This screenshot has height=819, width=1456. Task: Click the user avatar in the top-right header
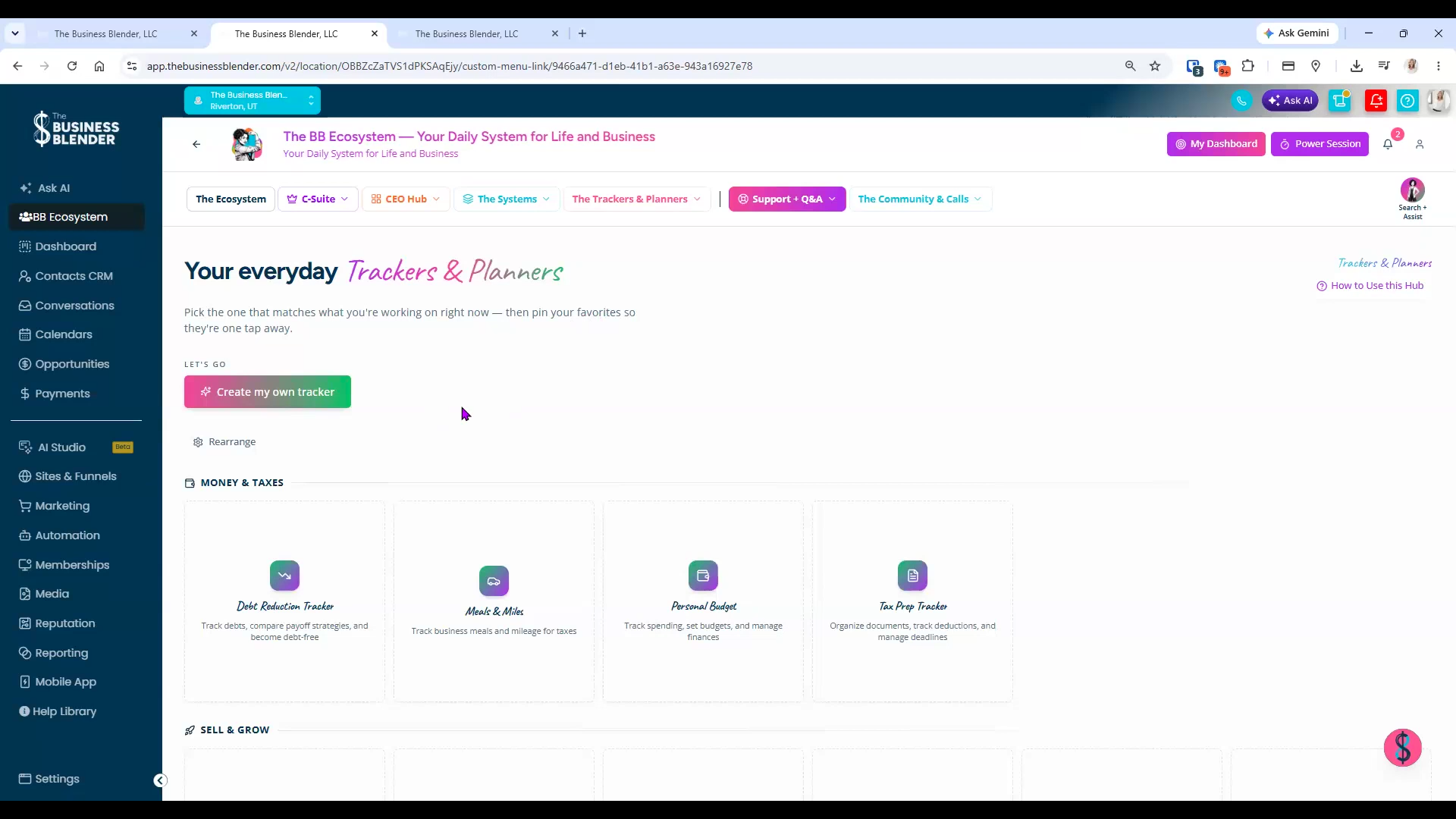pyautogui.click(x=1439, y=101)
